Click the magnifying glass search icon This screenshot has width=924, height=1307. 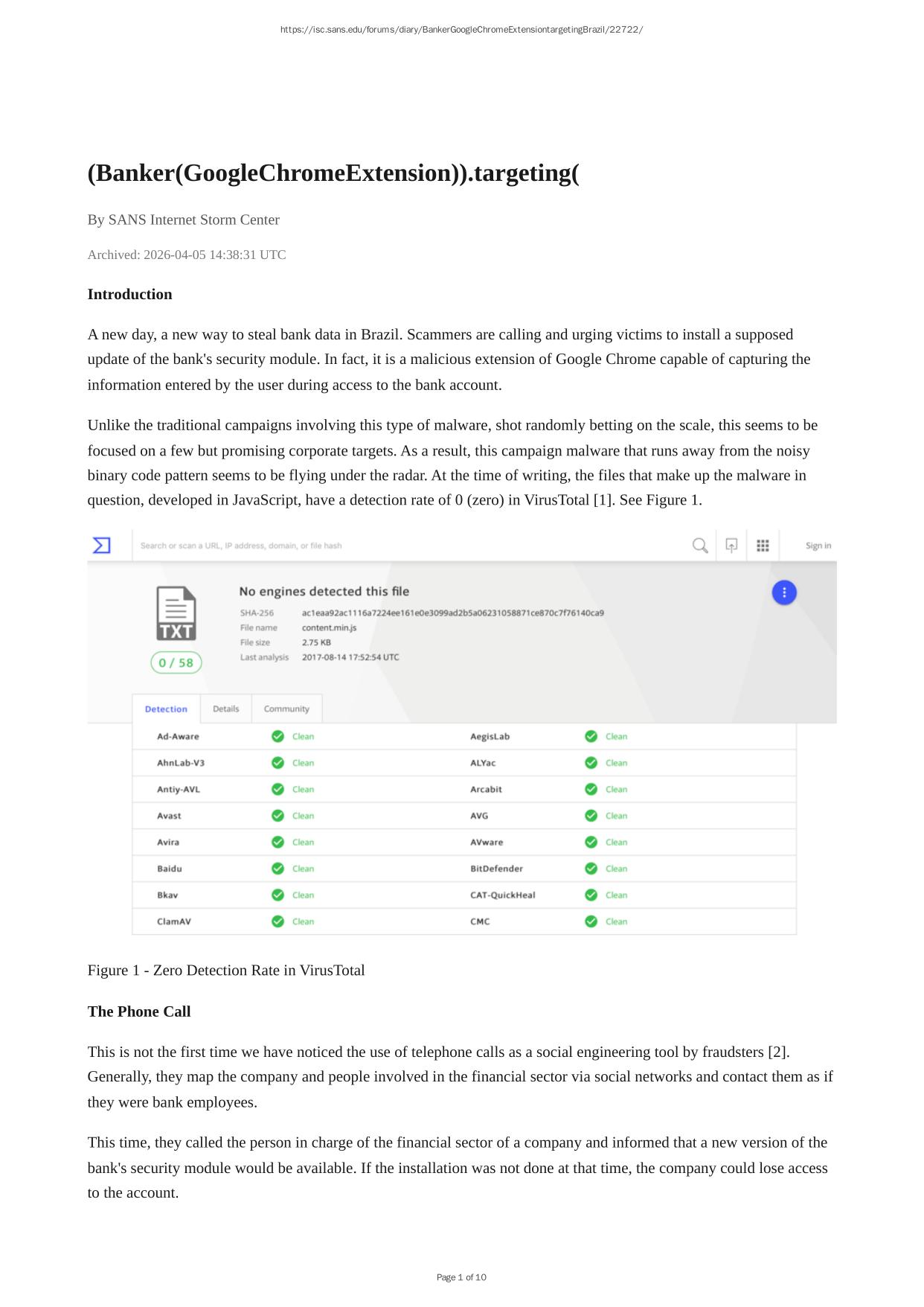coord(699,546)
